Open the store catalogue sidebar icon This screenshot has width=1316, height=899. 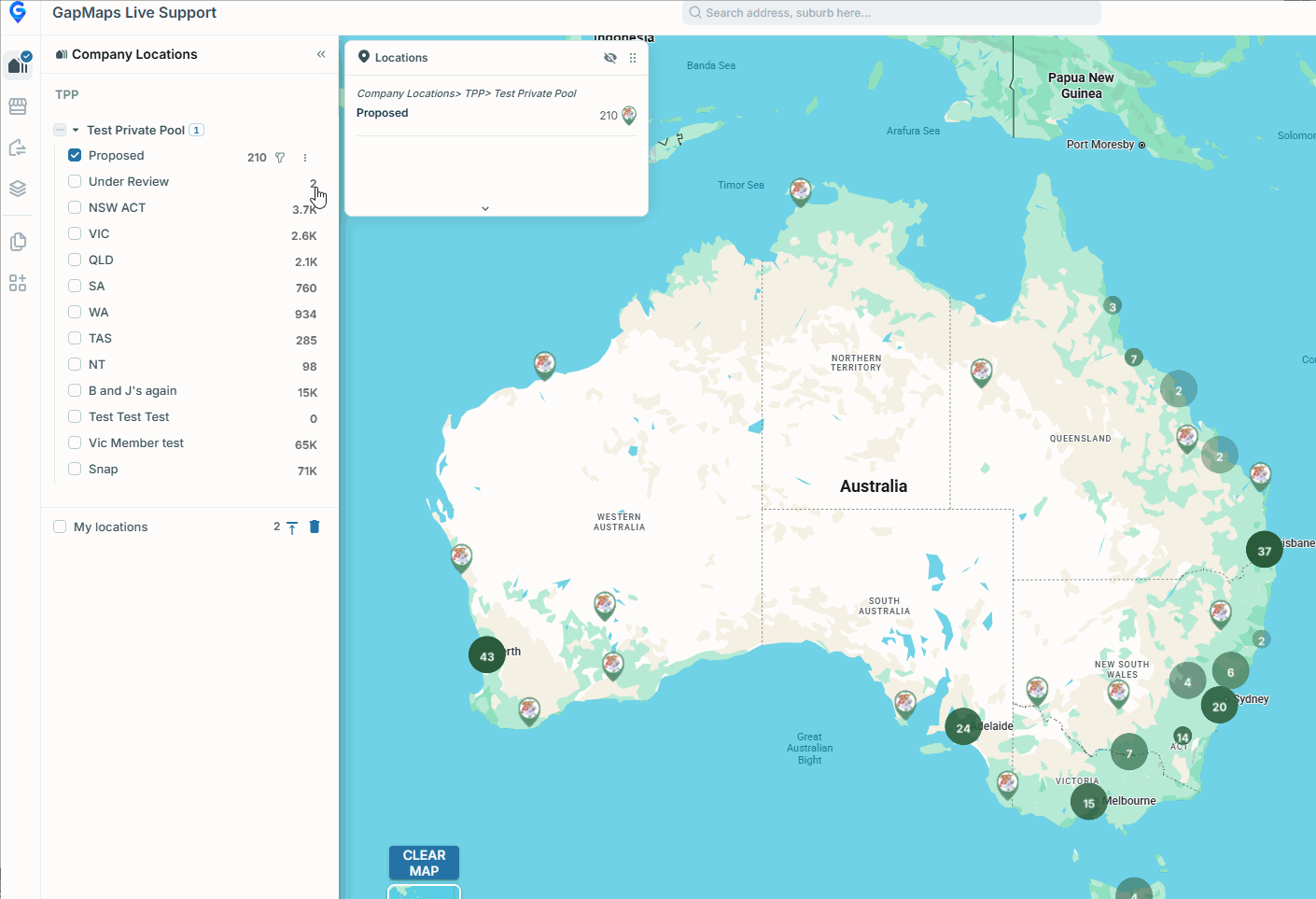(x=18, y=106)
